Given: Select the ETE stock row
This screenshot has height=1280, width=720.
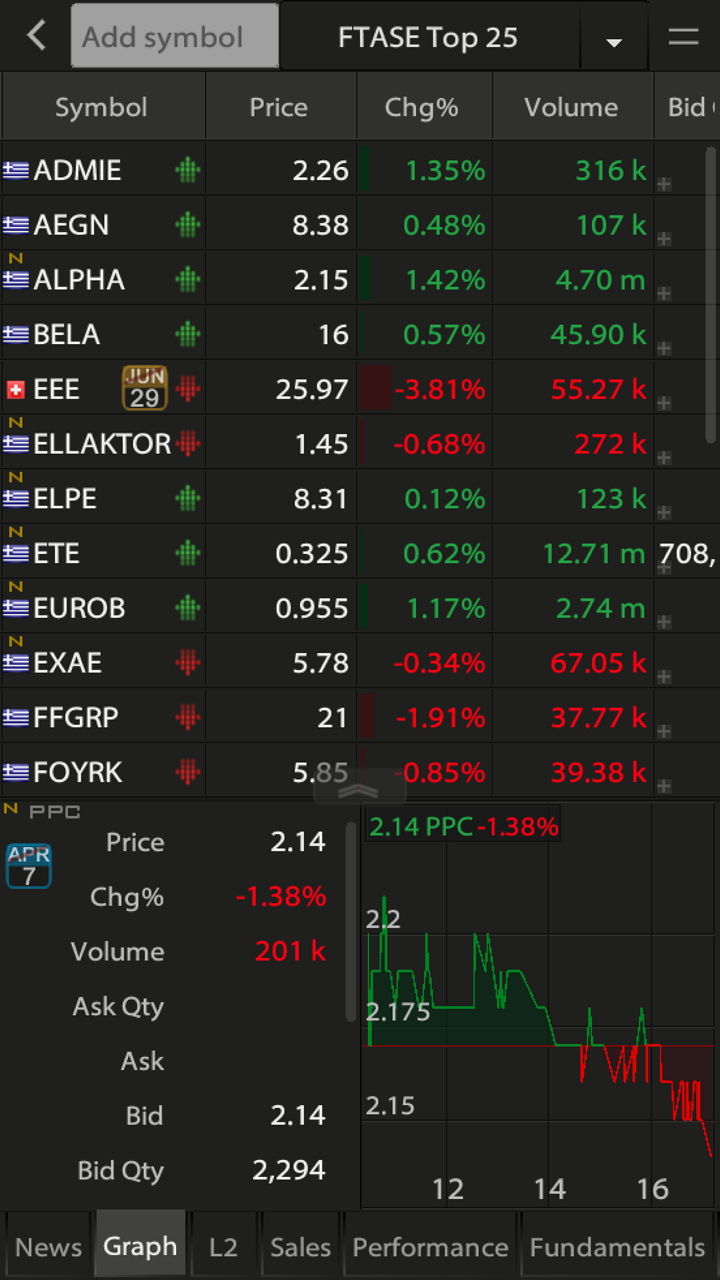Looking at the screenshot, I should (x=100, y=553).
